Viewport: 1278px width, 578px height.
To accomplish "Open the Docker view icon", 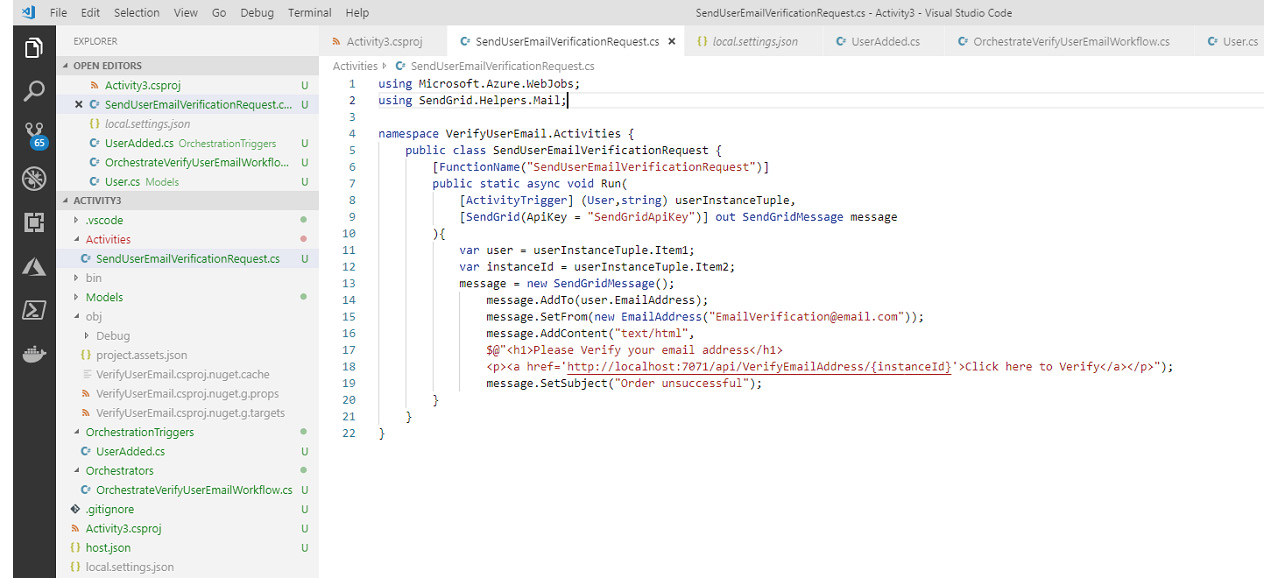I will pos(34,355).
